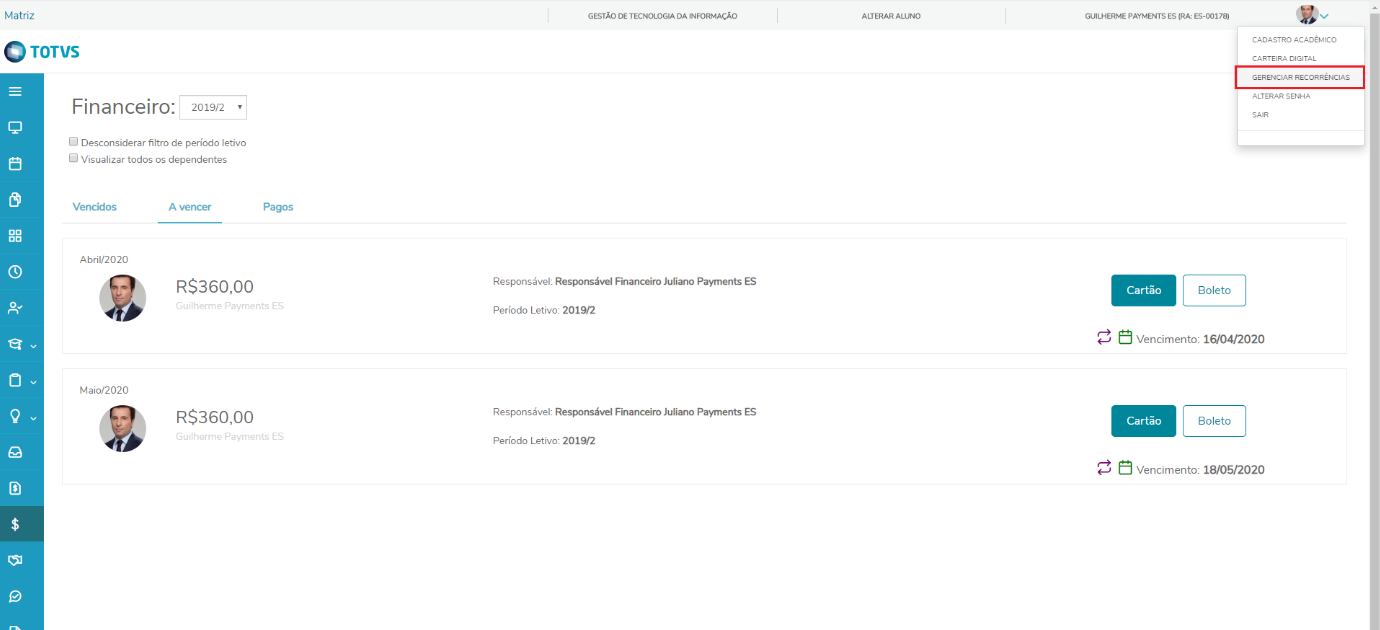Click 'Guilherme Payments ES (RA: ES-00178)' in header
This screenshot has height=630, width=1380.
pyautogui.click(x=1157, y=16)
